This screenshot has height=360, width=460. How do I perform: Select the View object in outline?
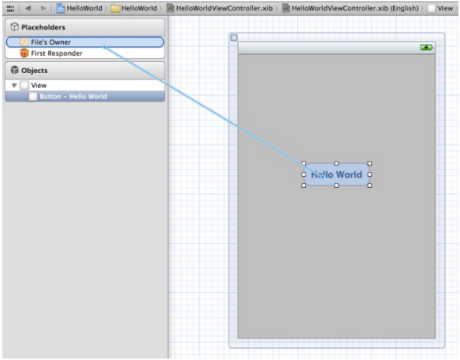click(x=85, y=85)
